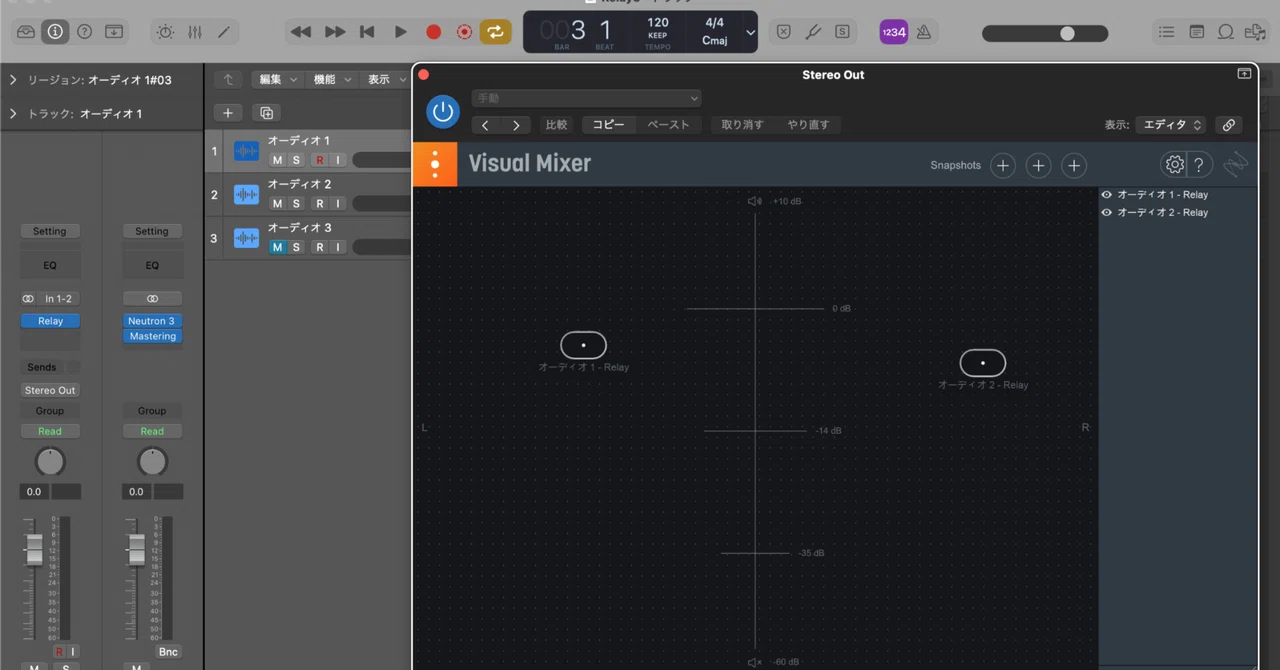Go to next preset arrow
Screen dimensions: 1280x670
tap(516, 125)
